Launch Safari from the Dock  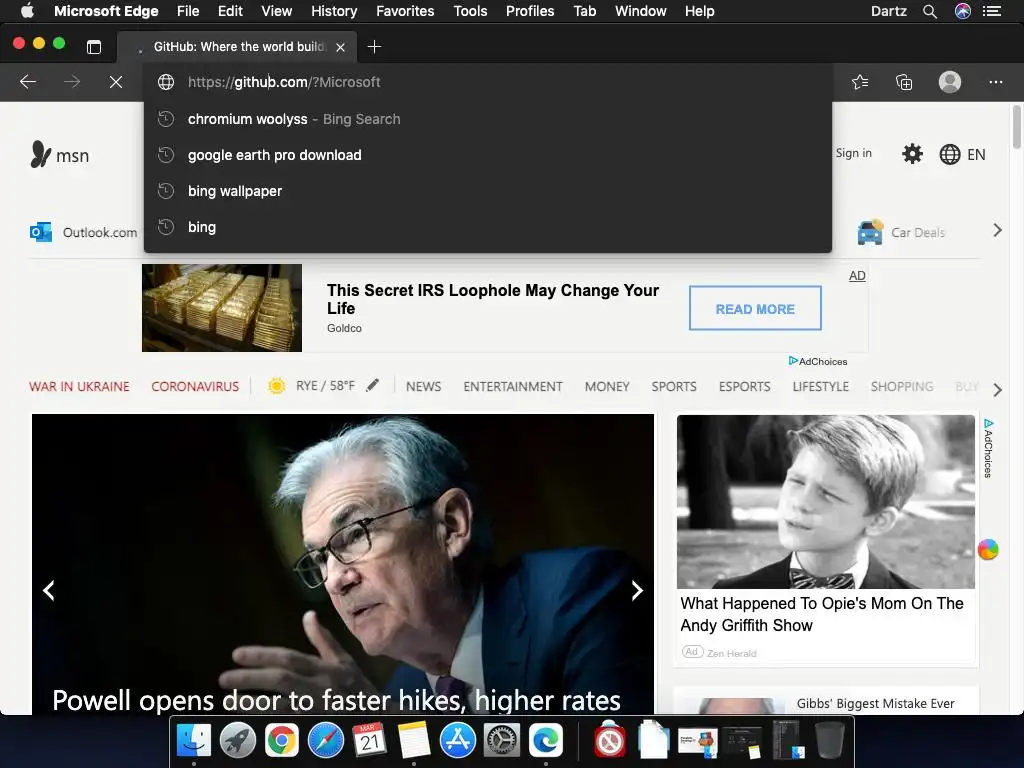pyautogui.click(x=326, y=741)
